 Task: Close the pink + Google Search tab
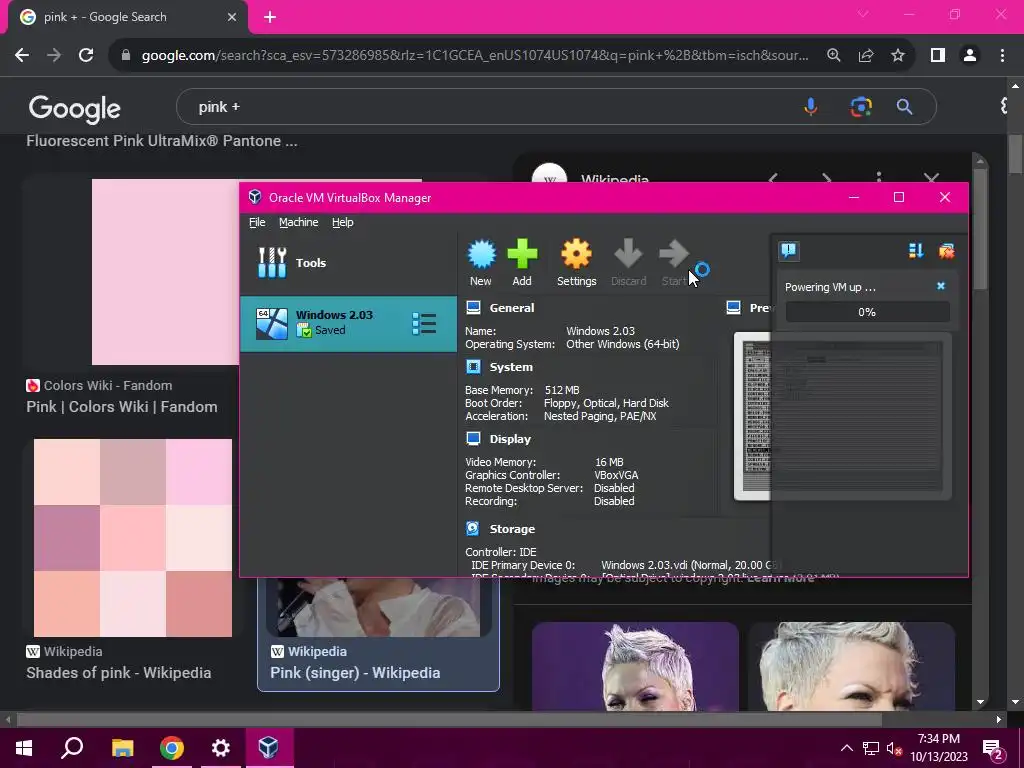pyautogui.click(x=232, y=17)
